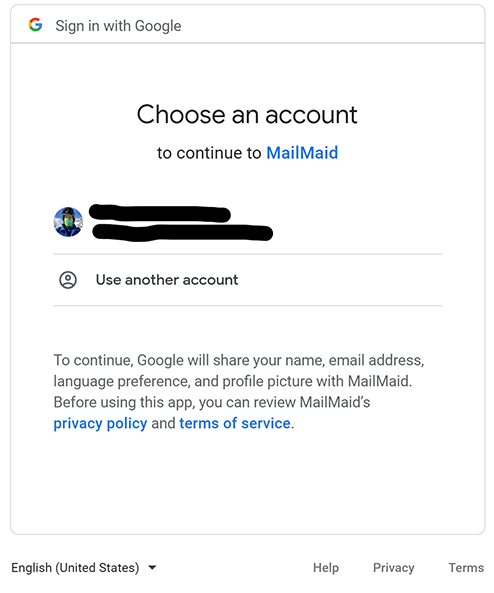Click blank area of the Use another account row
The height and width of the screenshot is (593, 494).
pos(340,280)
